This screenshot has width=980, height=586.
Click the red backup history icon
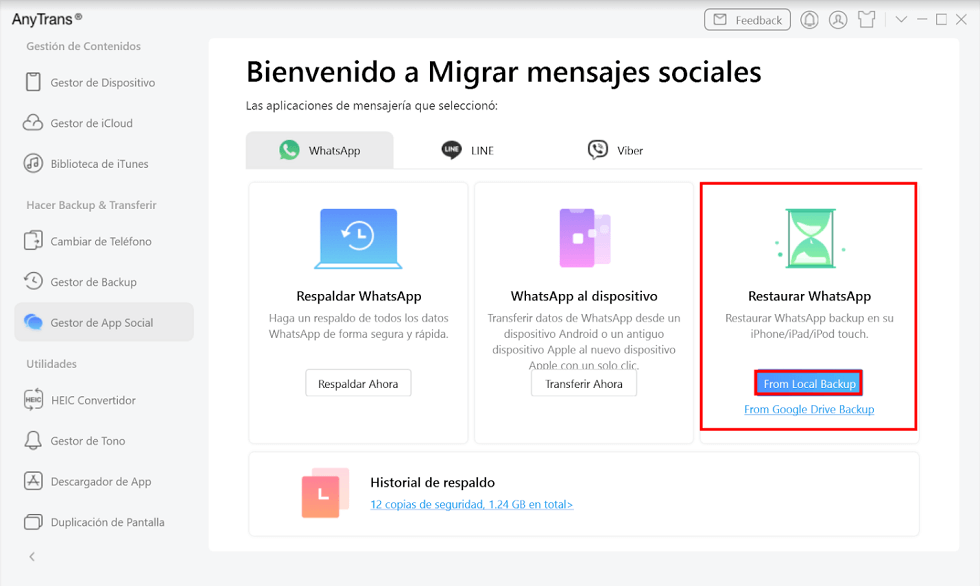[325, 493]
